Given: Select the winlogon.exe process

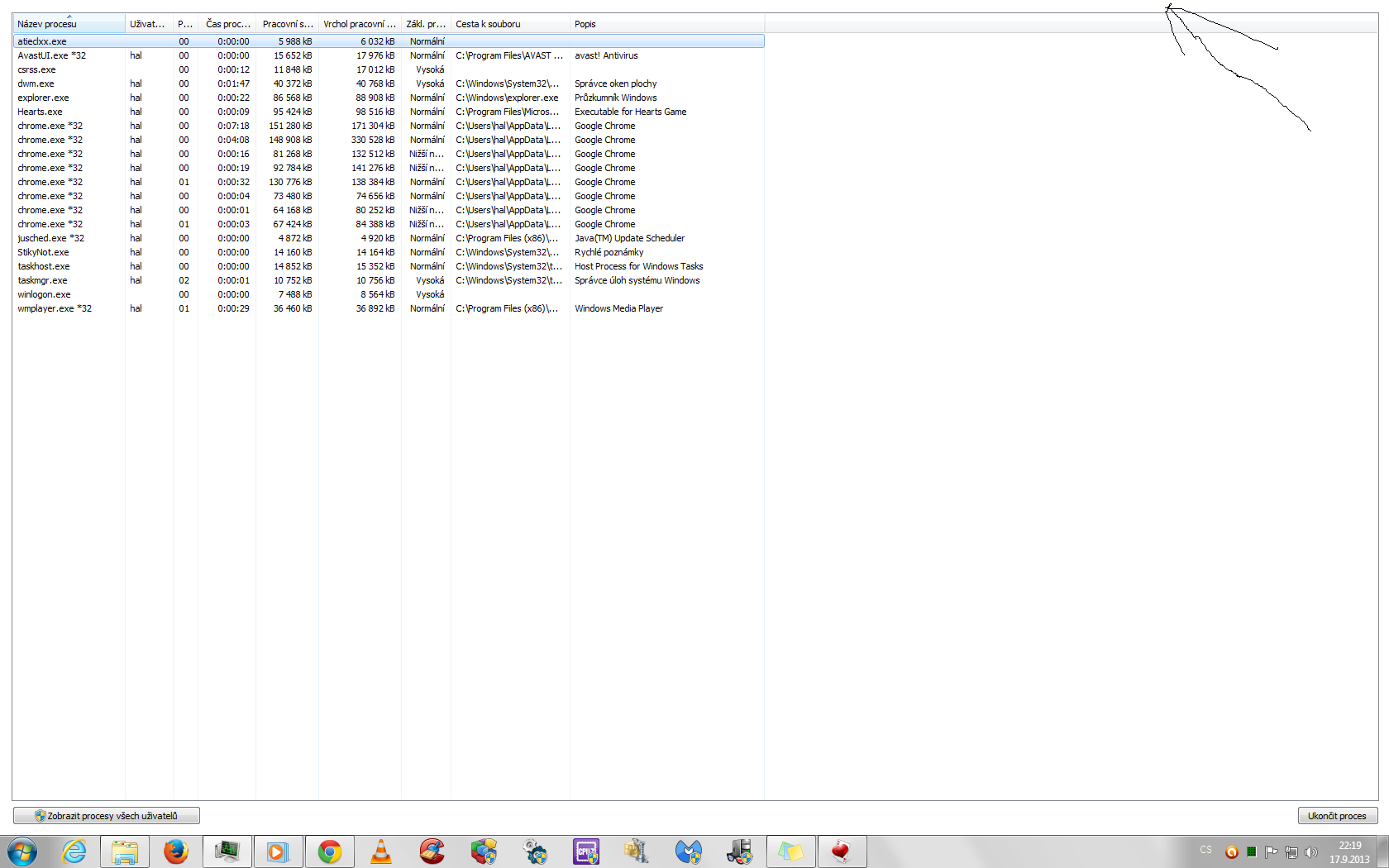Looking at the screenshot, I should click(388, 294).
